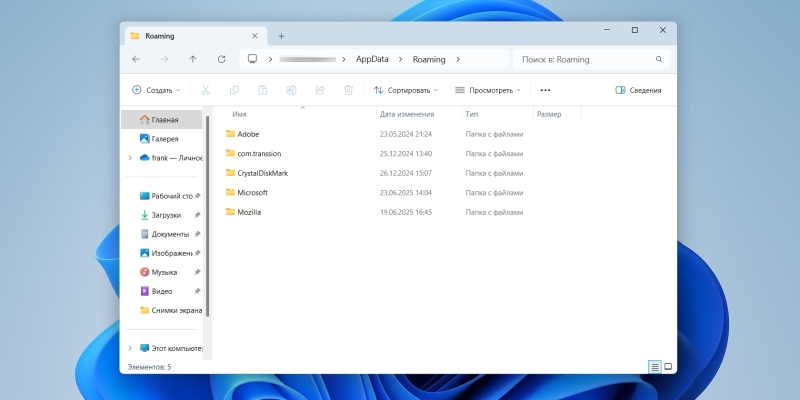Click the Copy icon in toolbar
The height and width of the screenshot is (400, 800).
(234, 90)
